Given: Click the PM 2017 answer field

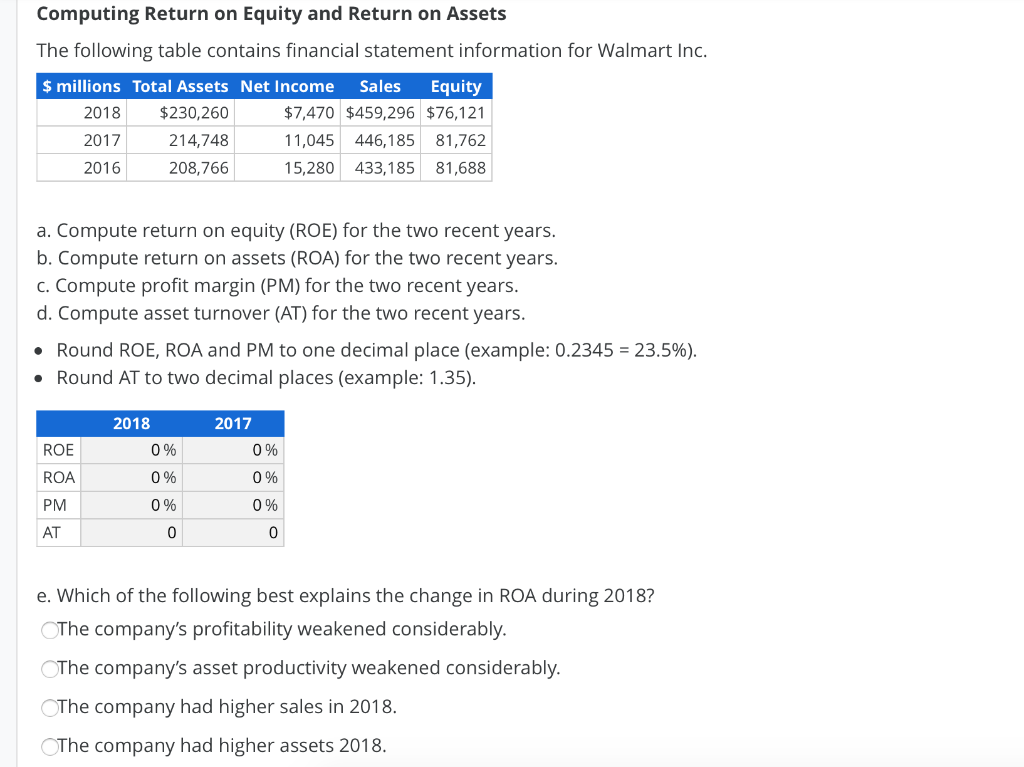Looking at the screenshot, I should 233,505.
